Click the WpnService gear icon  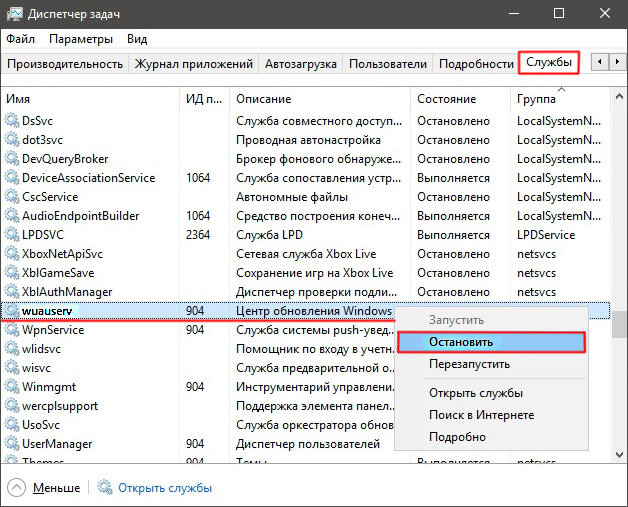[12, 330]
